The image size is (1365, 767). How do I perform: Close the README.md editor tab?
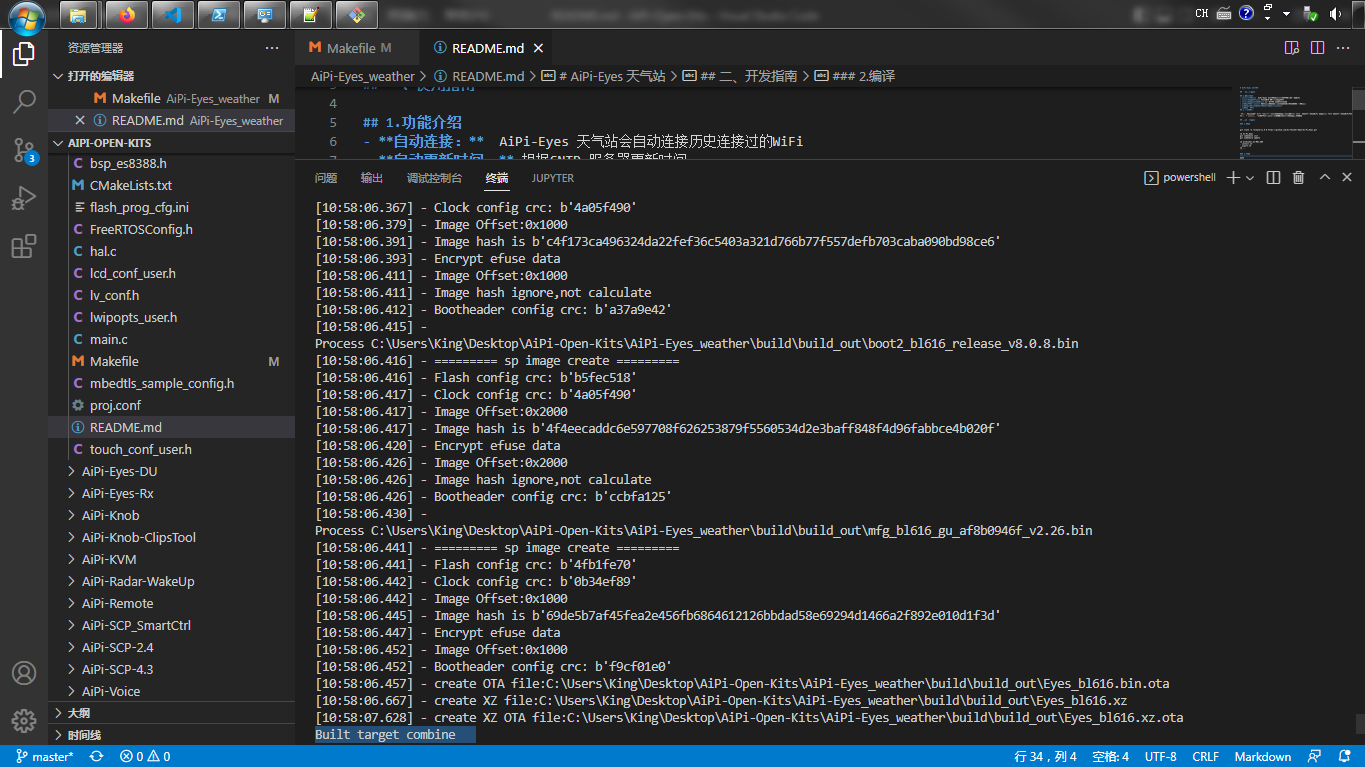(538, 48)
